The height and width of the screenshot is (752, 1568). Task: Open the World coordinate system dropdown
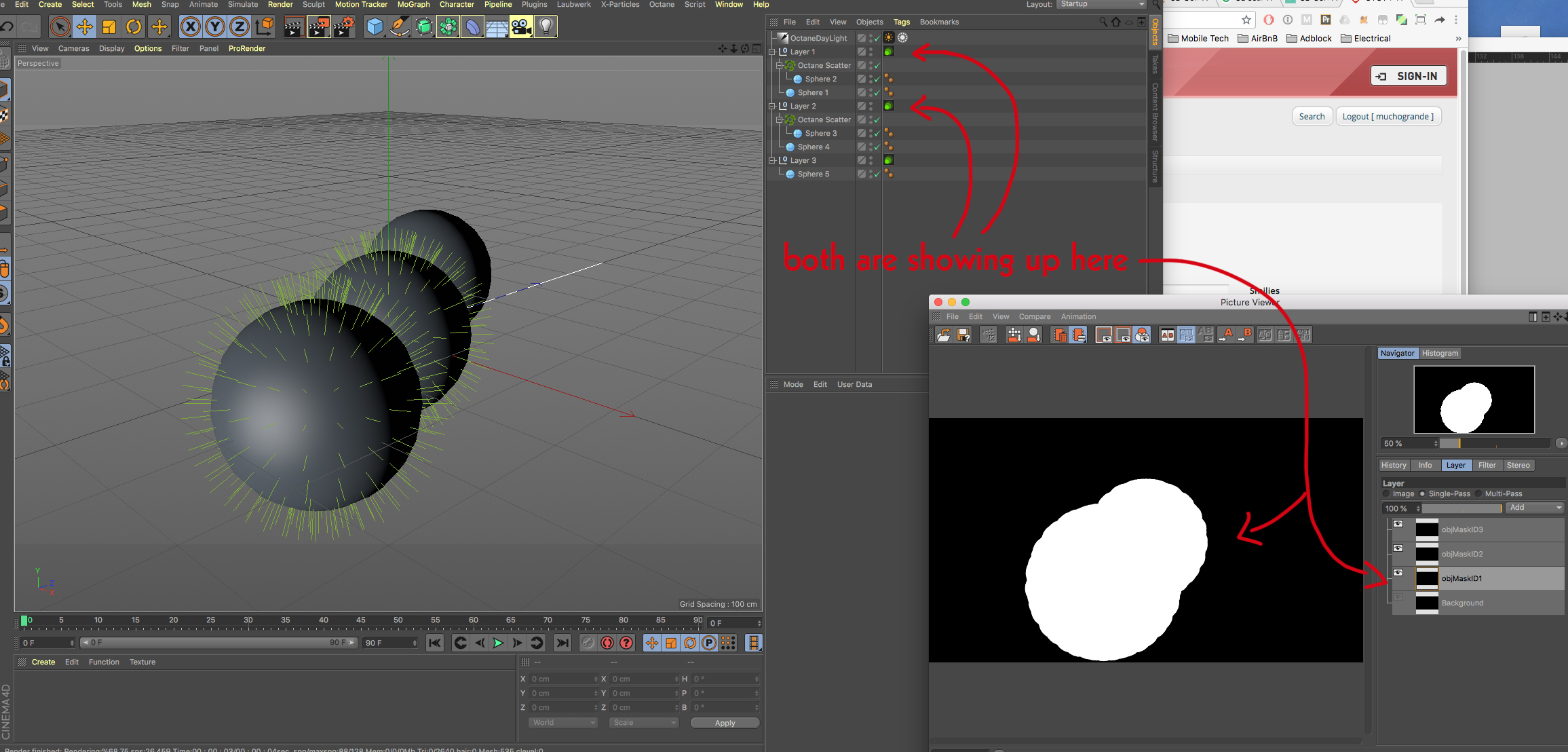(562, 723)
